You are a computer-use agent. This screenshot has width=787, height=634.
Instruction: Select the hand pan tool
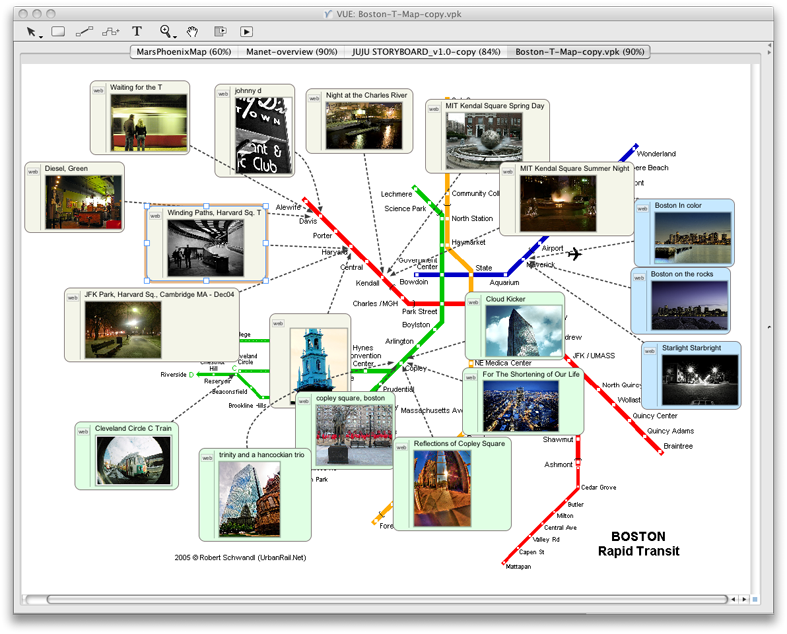click(x=192, y=32)
